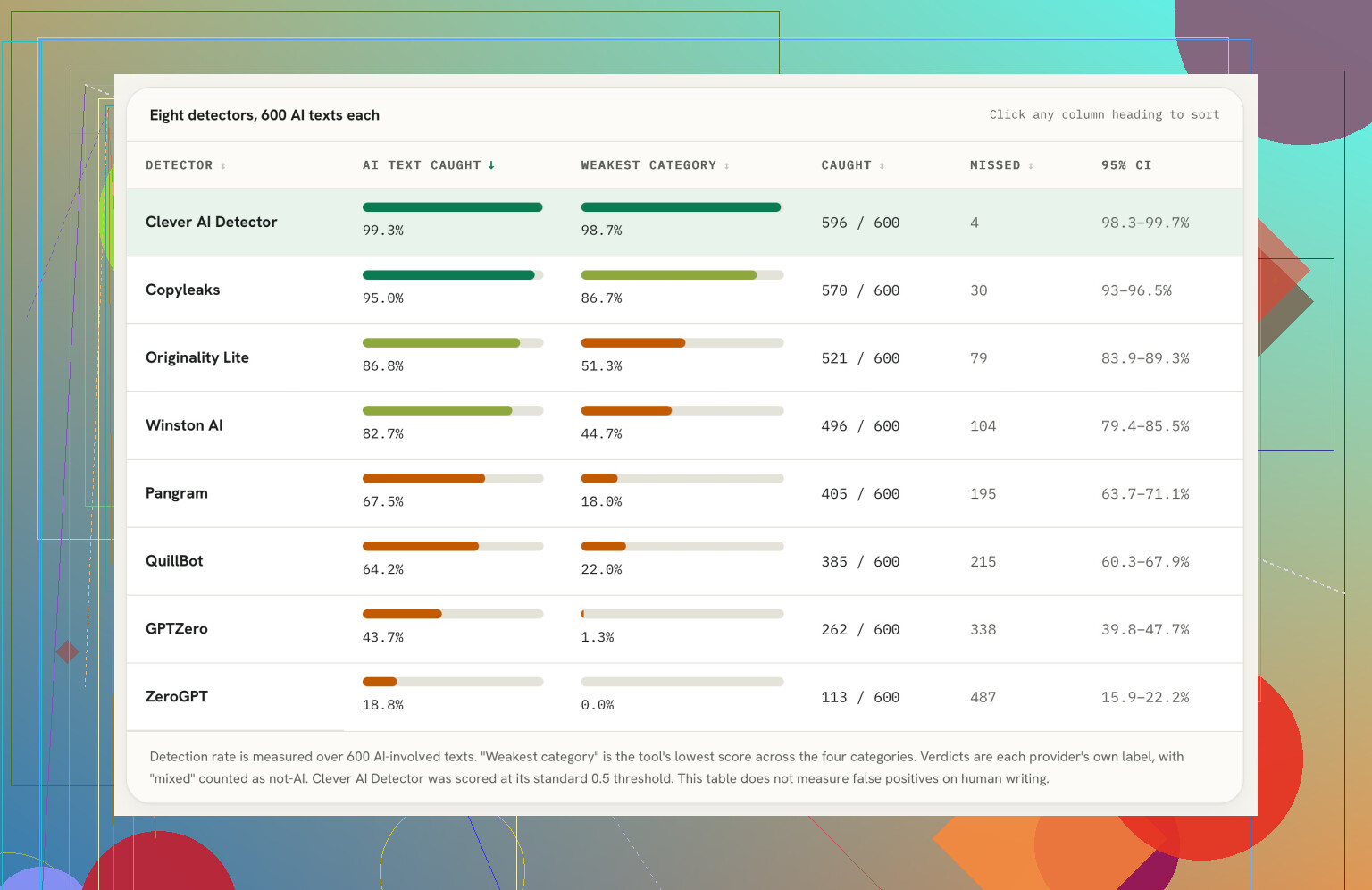Sort by the 95% CI column heading
The width and height of the screenshot is (1372, 890).
1126,165
